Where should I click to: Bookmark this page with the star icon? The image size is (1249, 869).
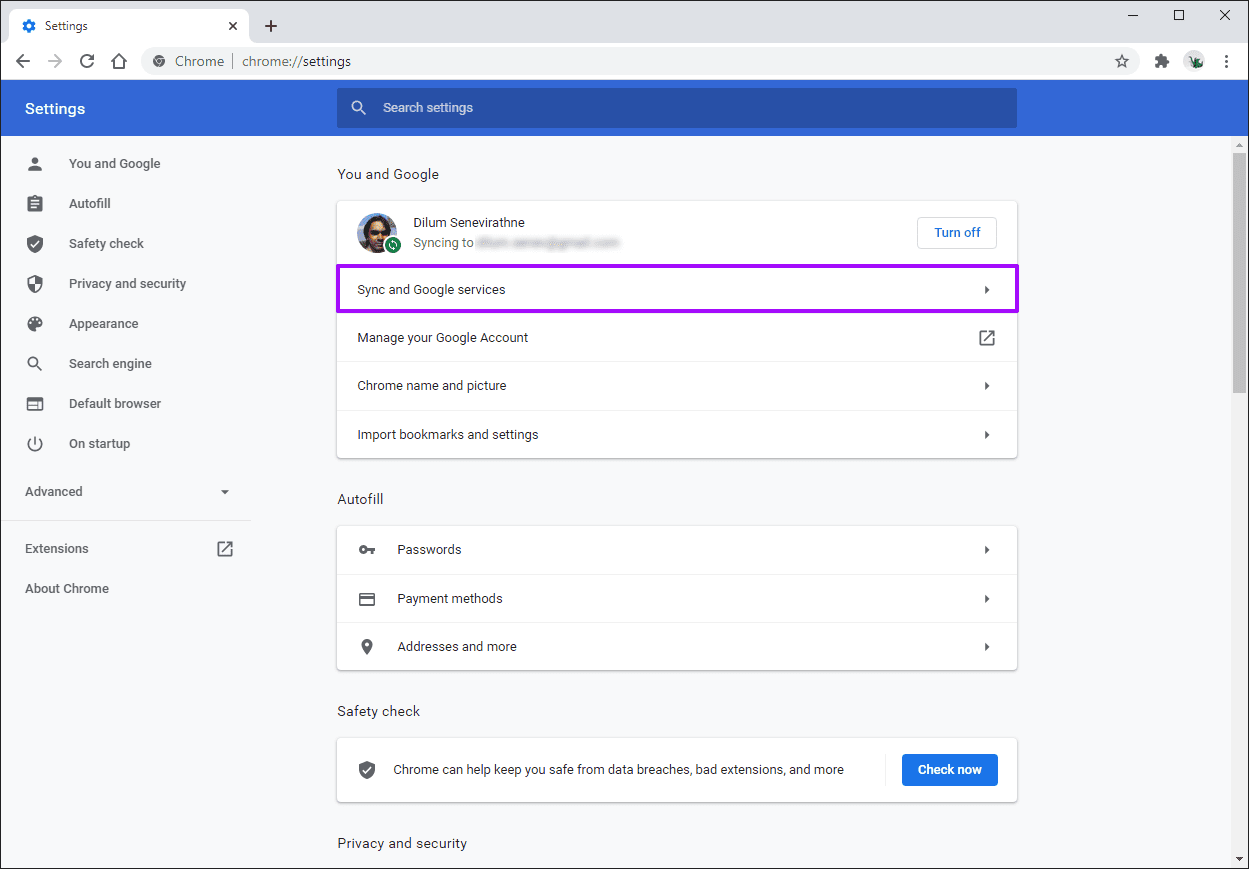[1122, 61]
